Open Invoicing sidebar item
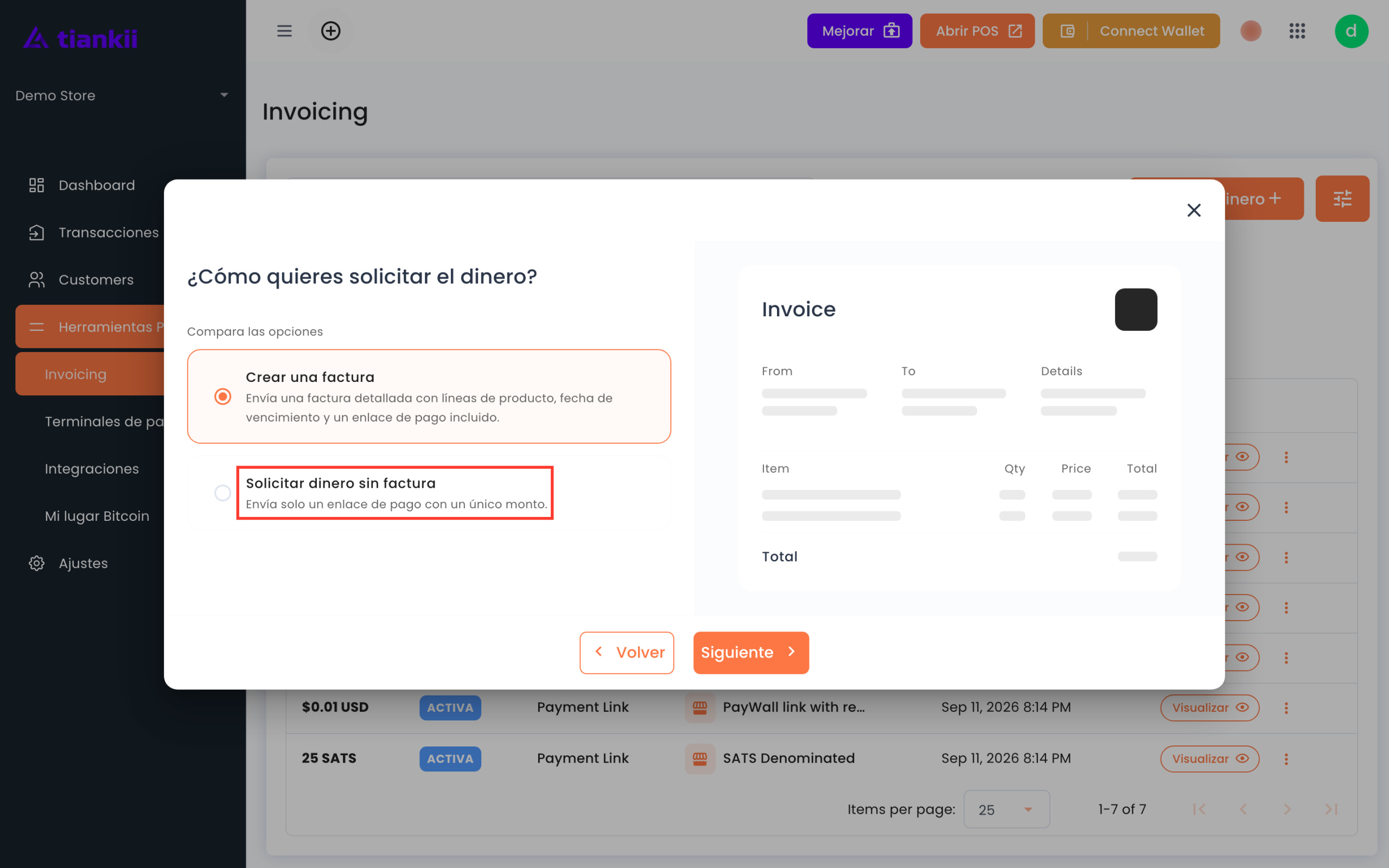The height and width of the screenshot is (868, 1389). coord(90,374)
